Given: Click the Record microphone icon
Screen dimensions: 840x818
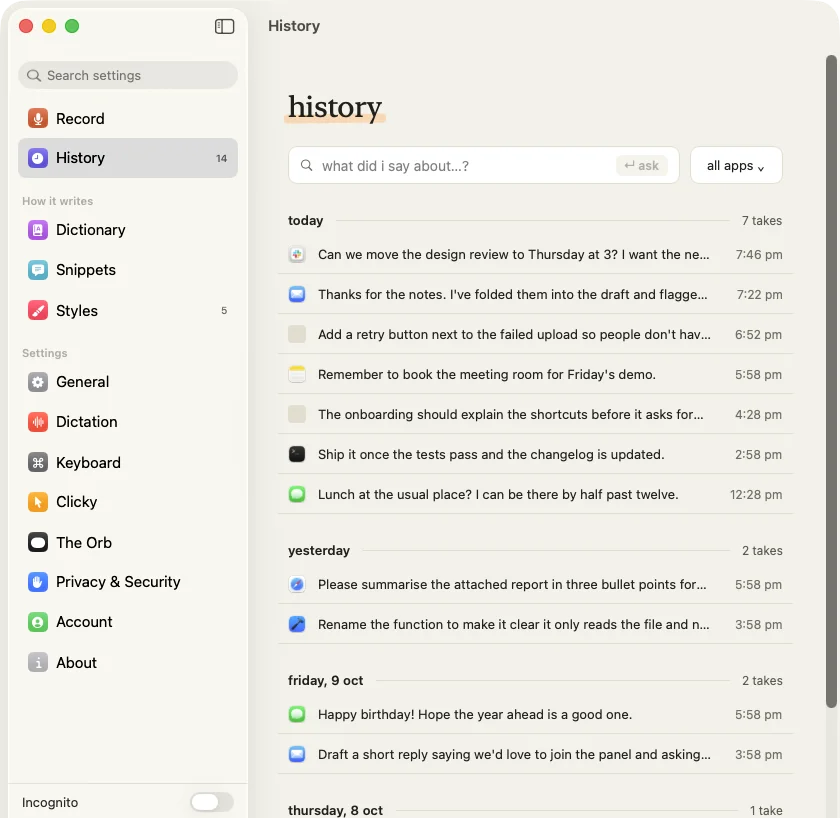Looking at the screenshot, I should pos(38,118).
